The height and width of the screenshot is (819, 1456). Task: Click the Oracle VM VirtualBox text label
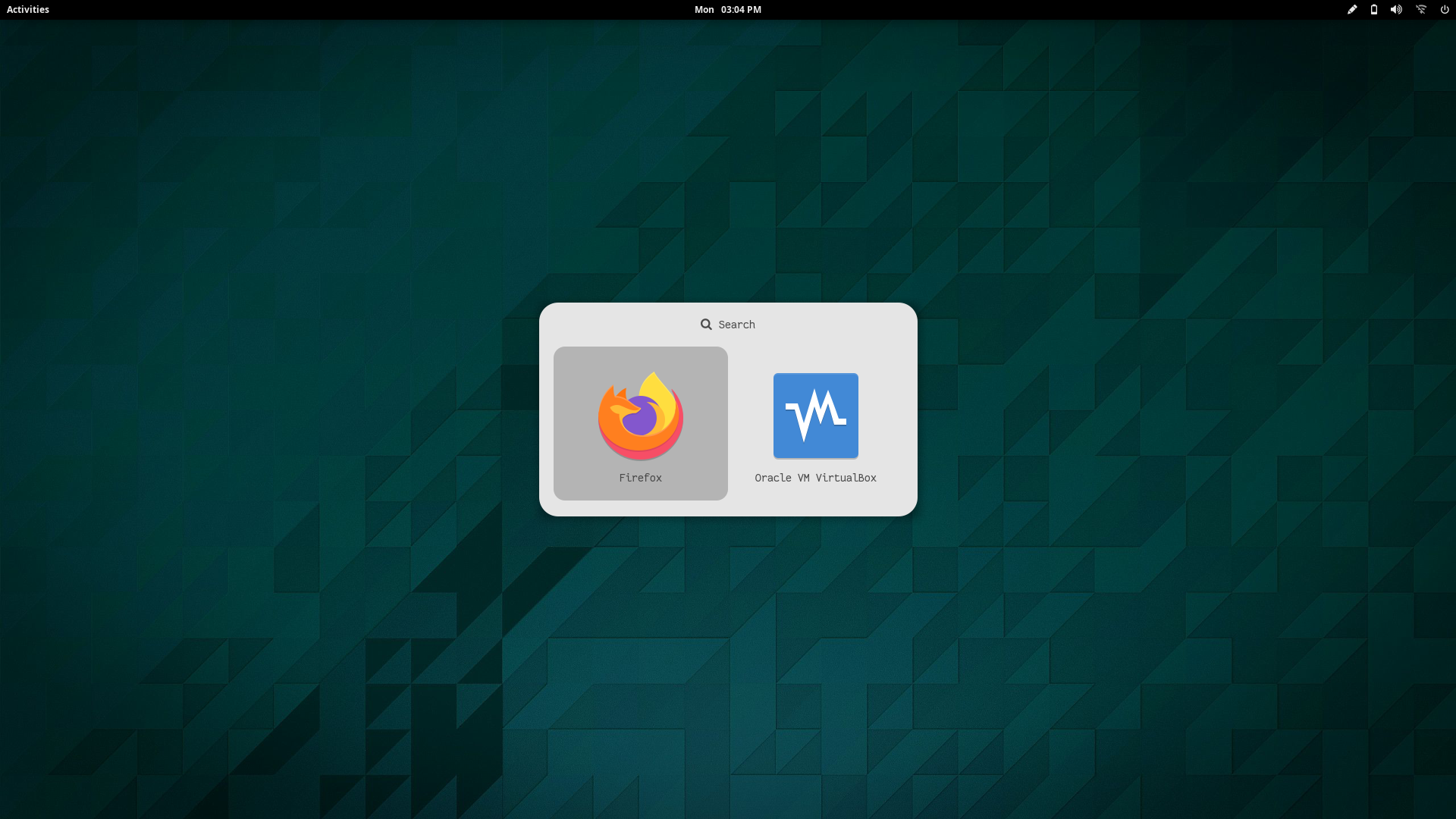(815, 478)
